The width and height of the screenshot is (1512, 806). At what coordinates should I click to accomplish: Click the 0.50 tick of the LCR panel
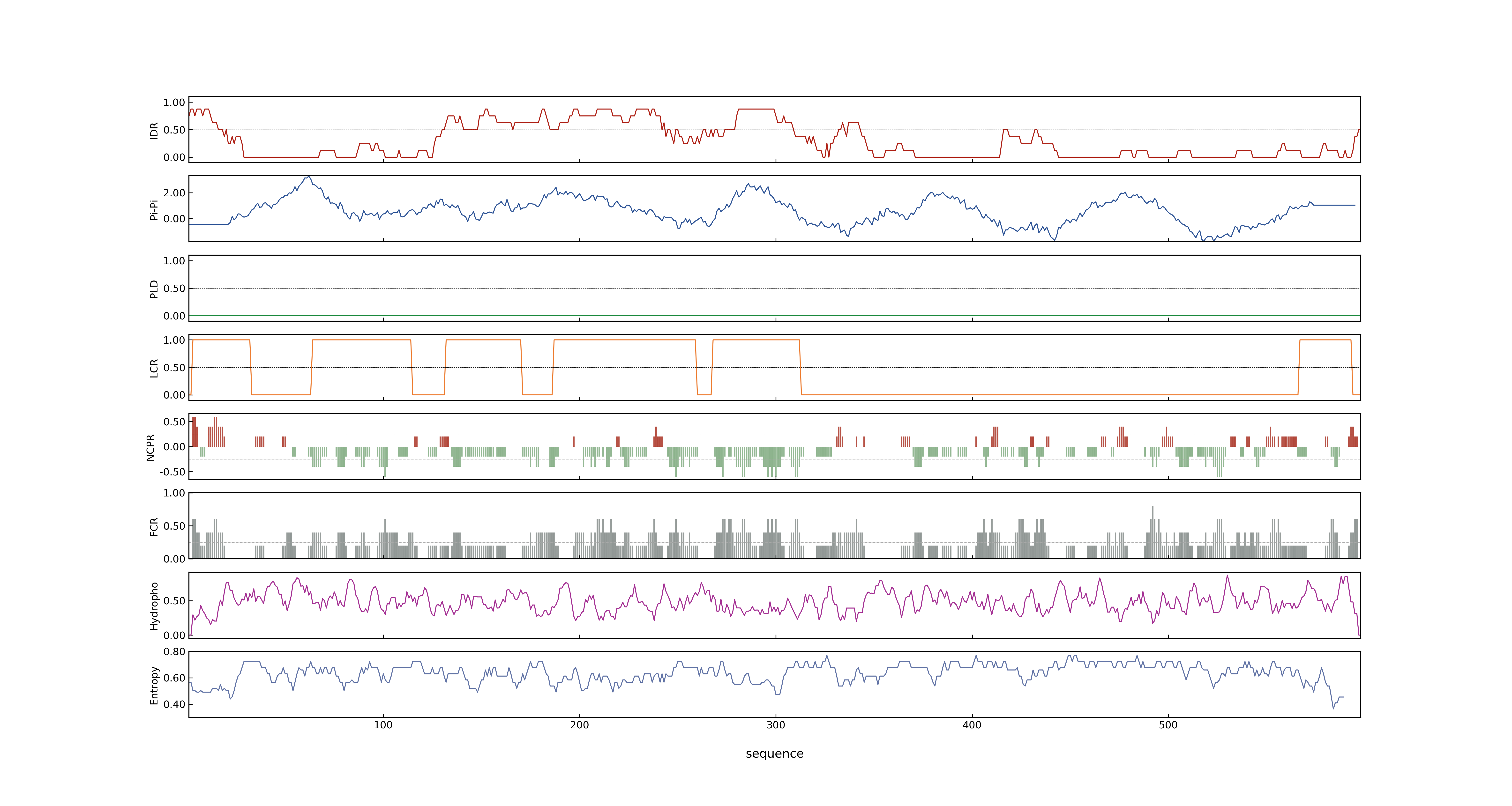[x=174, y=368]
